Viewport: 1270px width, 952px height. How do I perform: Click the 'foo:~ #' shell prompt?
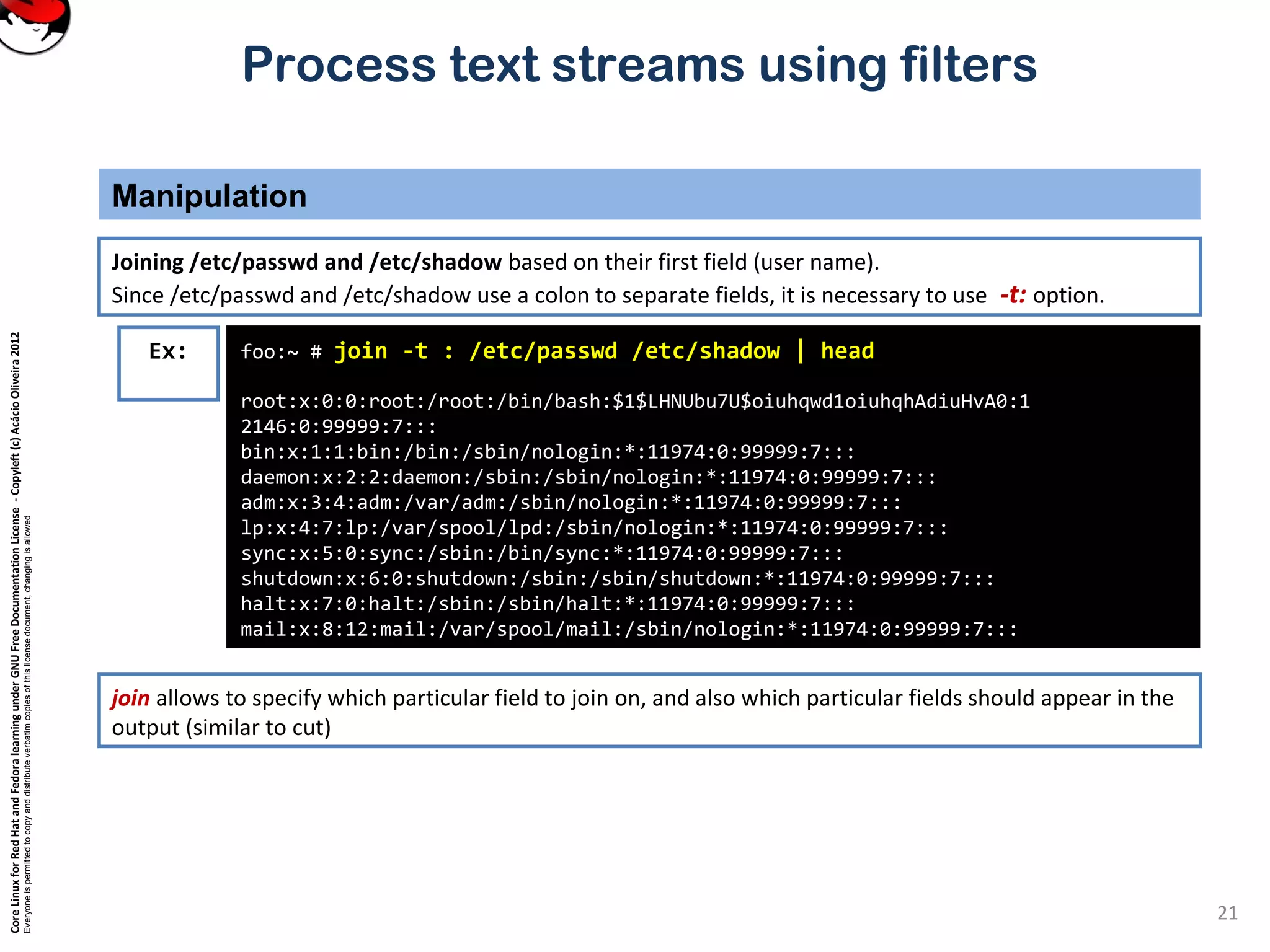point(281,352)
